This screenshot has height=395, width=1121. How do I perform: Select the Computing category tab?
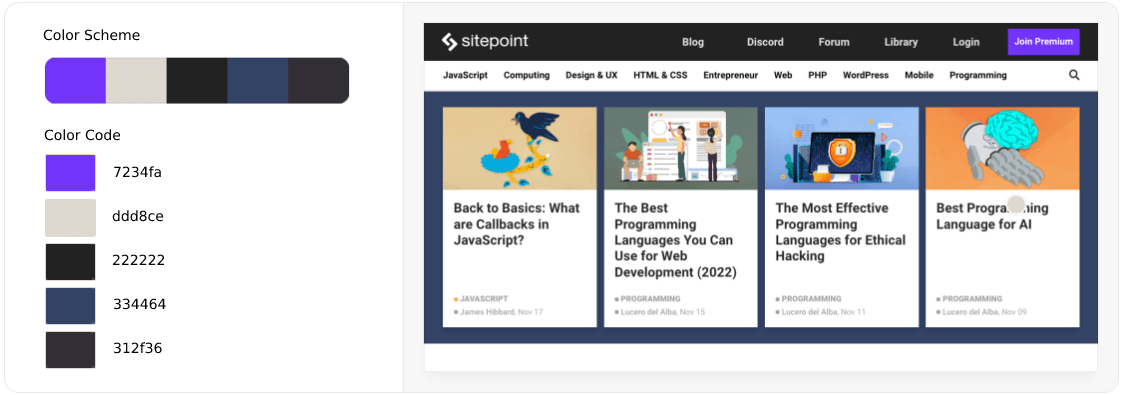527,75
